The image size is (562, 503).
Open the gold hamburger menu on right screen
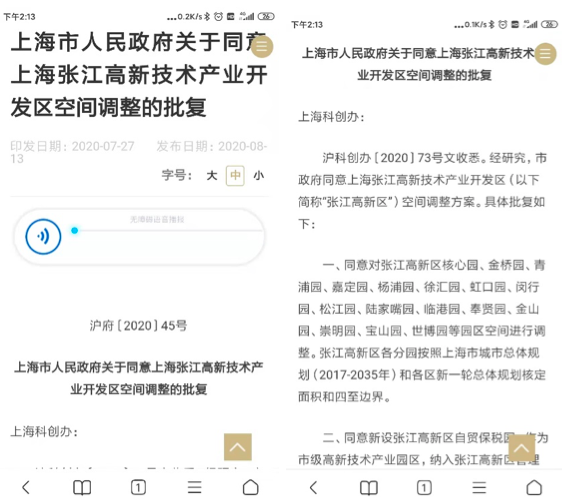point(546,54)
